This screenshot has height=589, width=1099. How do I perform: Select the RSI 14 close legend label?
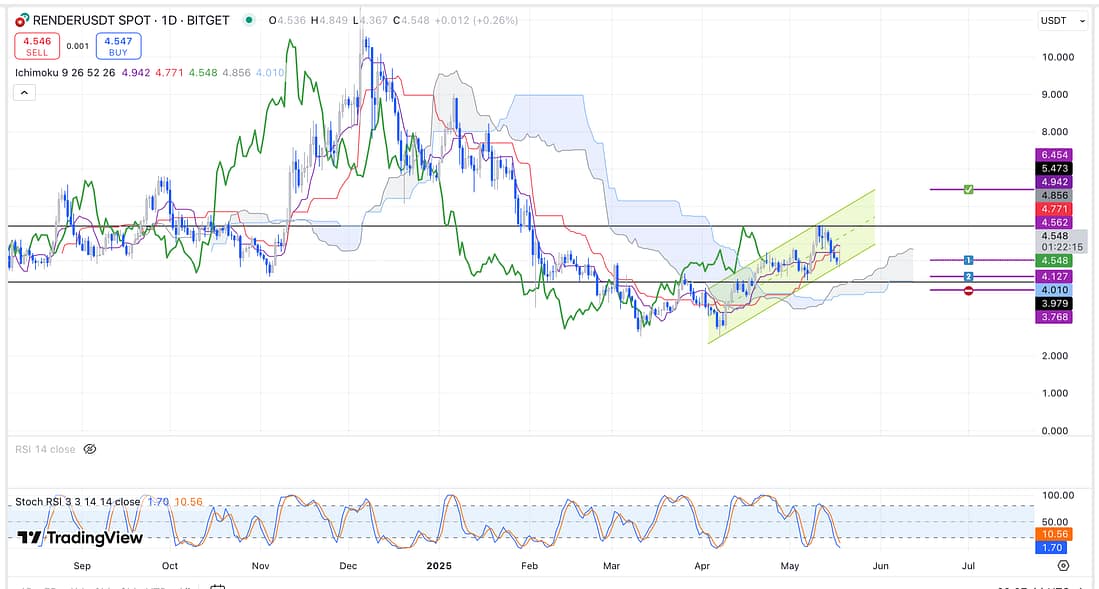(x=45, y=450)
